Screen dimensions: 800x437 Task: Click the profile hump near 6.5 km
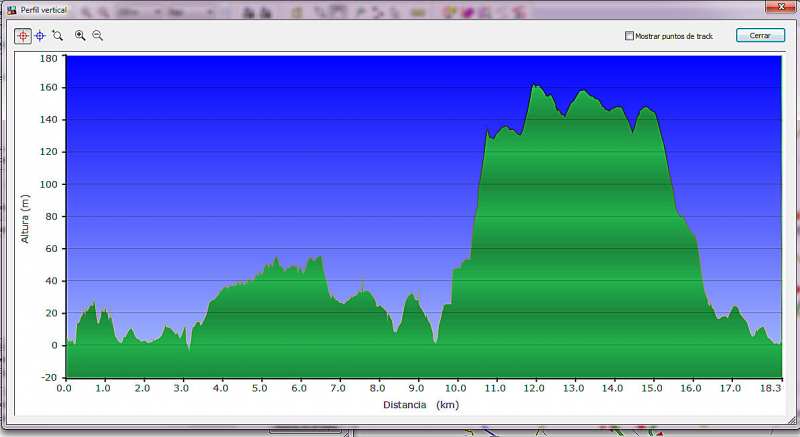pos(319,258)
